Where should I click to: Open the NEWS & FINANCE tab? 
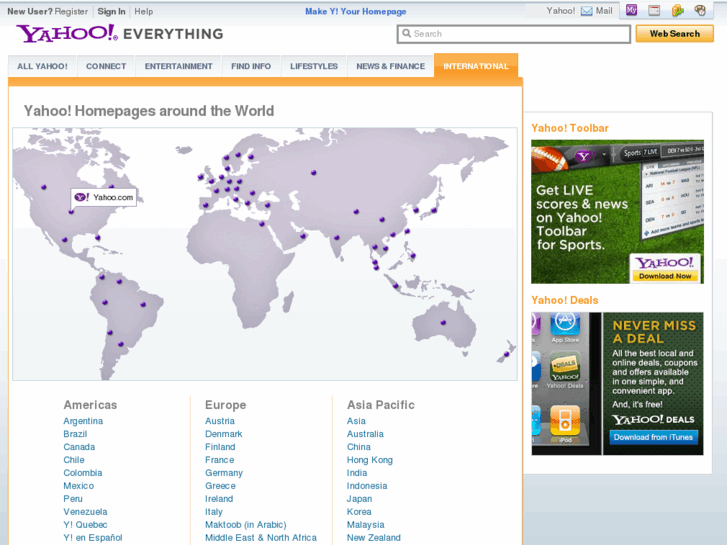(x=390, y=66)
